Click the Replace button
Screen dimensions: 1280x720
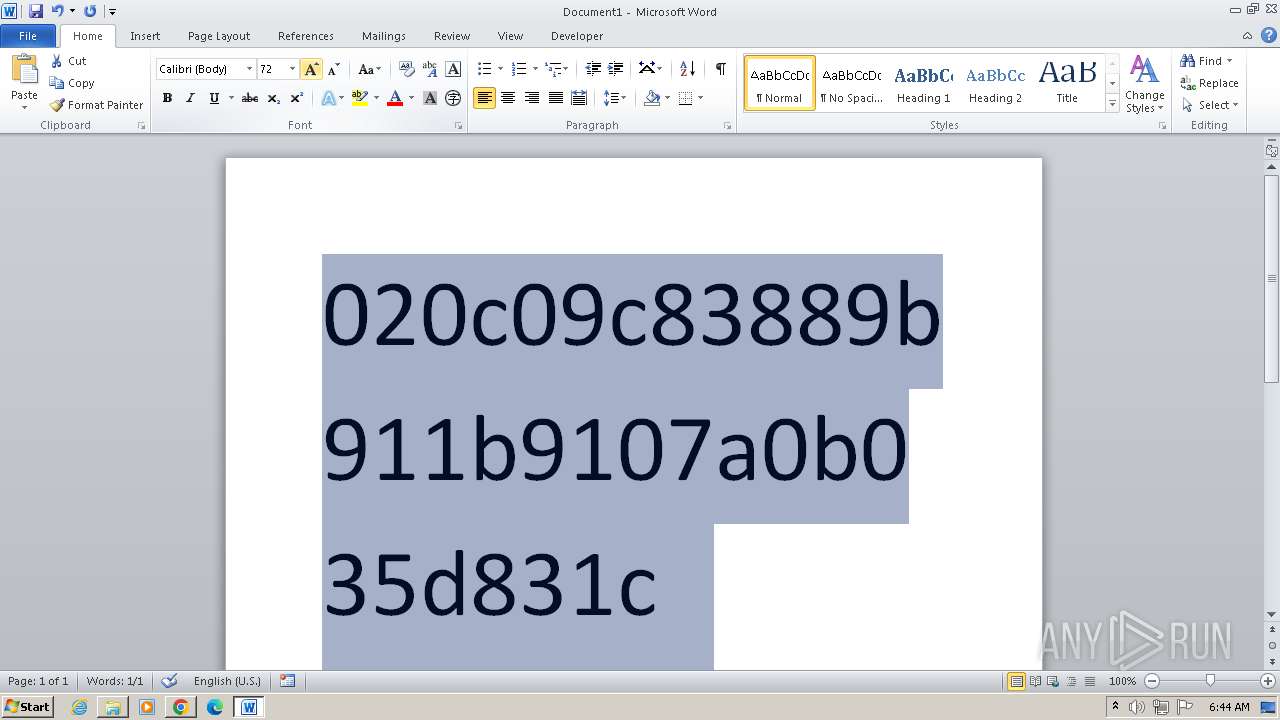pyautogui.click(x=1210, y=83)
